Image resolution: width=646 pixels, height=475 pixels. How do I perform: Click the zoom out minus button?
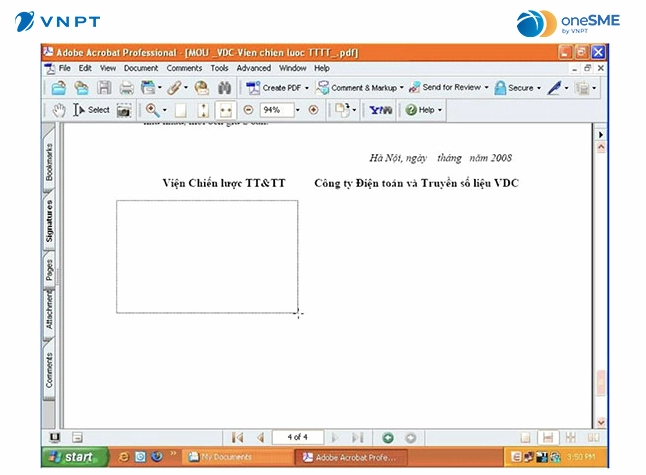(248, 110)
